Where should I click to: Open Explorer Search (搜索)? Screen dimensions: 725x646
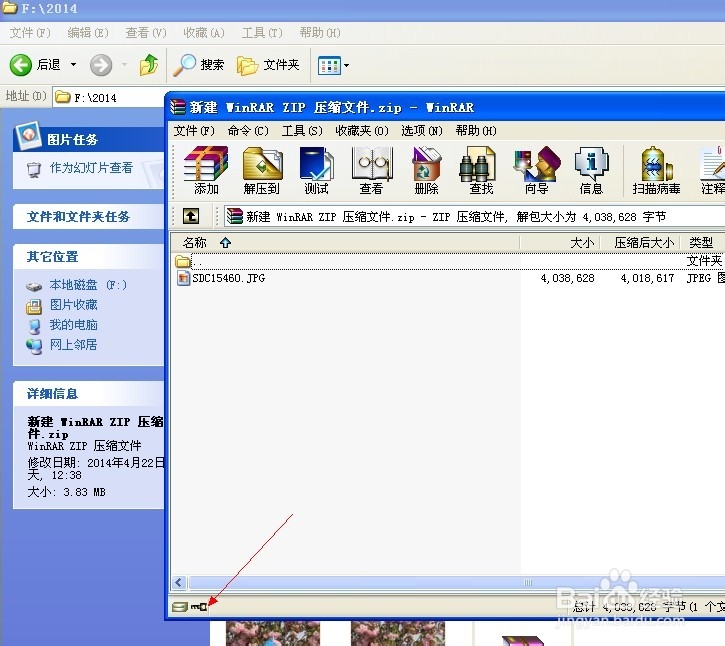coord(198,65)
